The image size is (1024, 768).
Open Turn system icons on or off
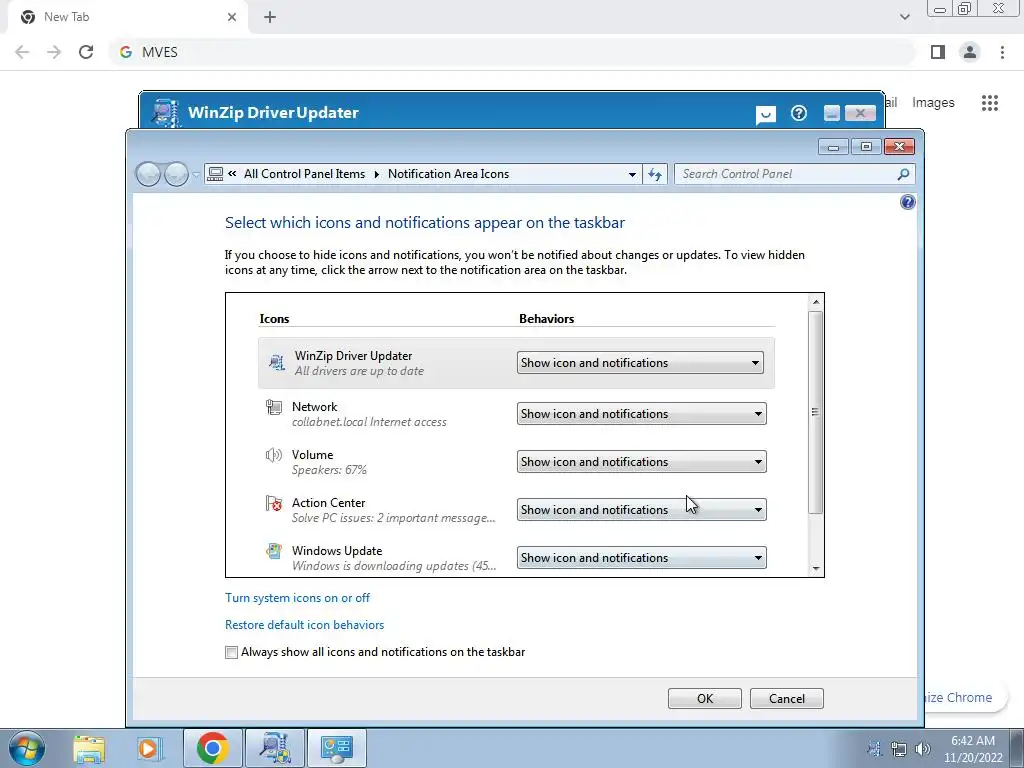tap(297, 598)
